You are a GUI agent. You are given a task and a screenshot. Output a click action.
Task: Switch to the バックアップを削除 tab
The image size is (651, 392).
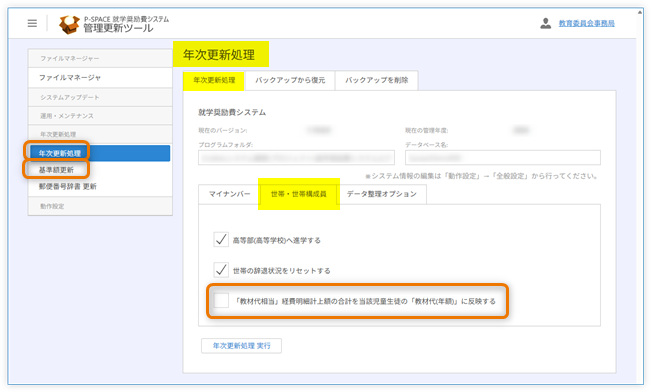pyautogui.click(x=377, y=80)
